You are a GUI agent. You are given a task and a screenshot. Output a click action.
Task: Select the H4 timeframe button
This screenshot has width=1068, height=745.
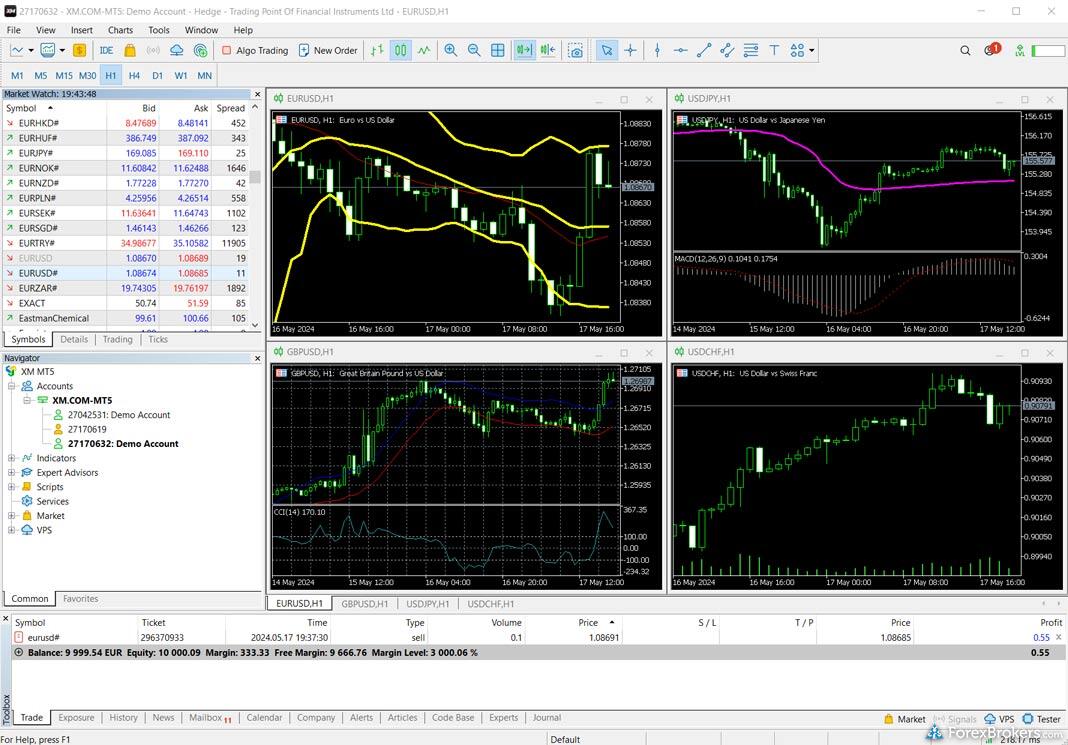(134, 75)
